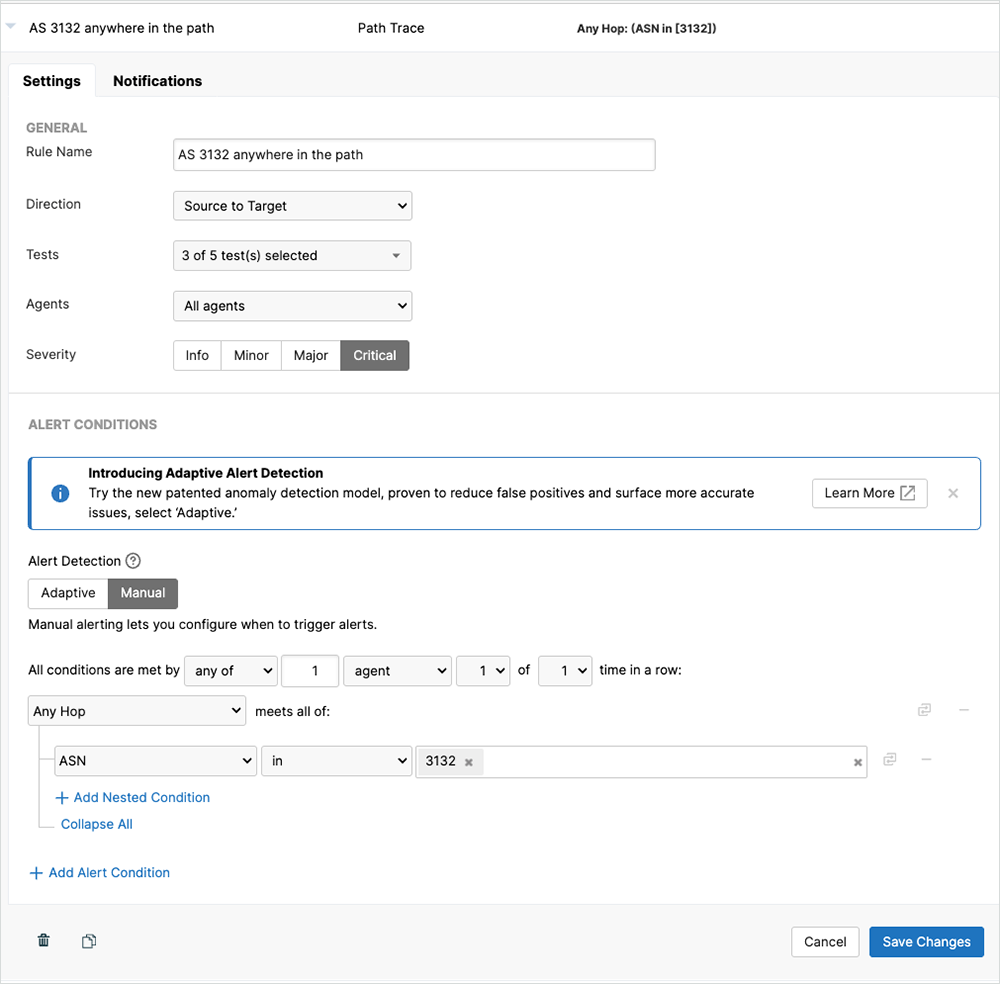Click the Alert Detection help question icon
The width and height of the screenshot is (1000, 984).
pos(133,561)
